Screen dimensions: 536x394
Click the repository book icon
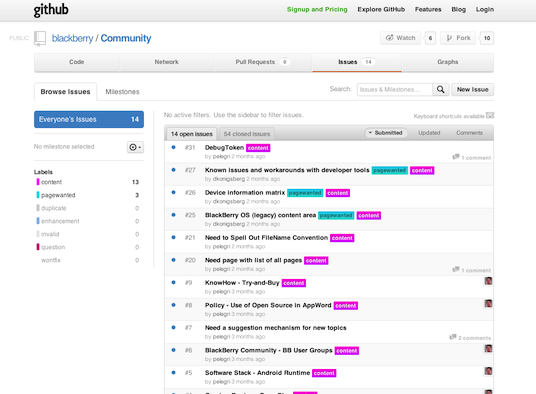pos(40,38)
